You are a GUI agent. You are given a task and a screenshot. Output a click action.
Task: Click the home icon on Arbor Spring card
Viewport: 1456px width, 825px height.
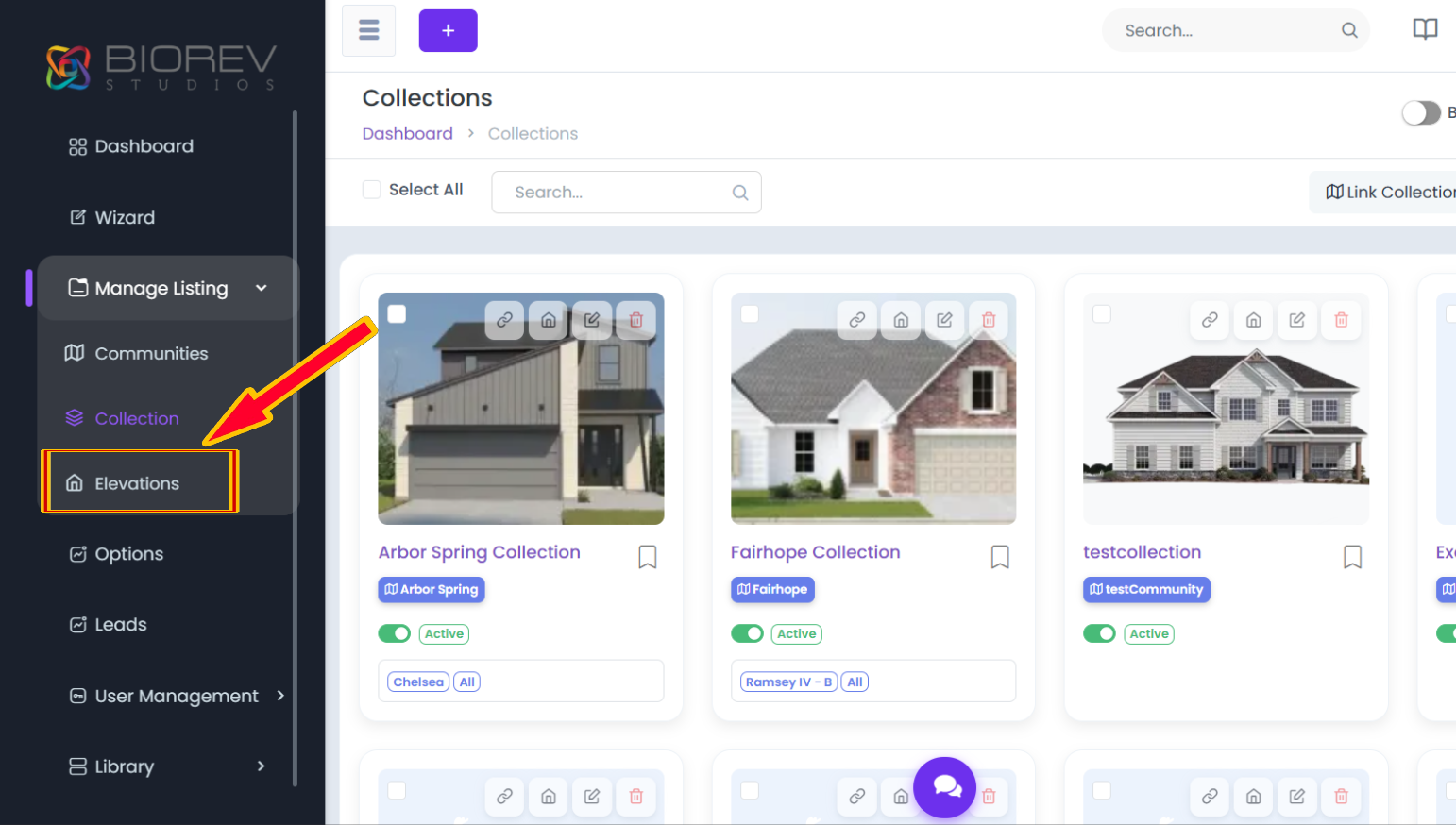click(x=549, y=320)
